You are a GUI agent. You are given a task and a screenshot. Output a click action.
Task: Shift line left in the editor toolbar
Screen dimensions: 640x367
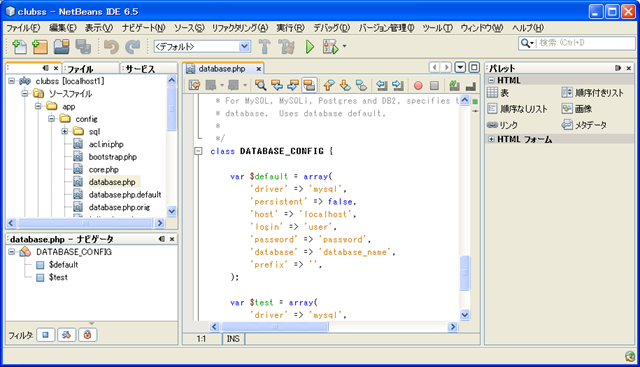(x=381, y=85)
